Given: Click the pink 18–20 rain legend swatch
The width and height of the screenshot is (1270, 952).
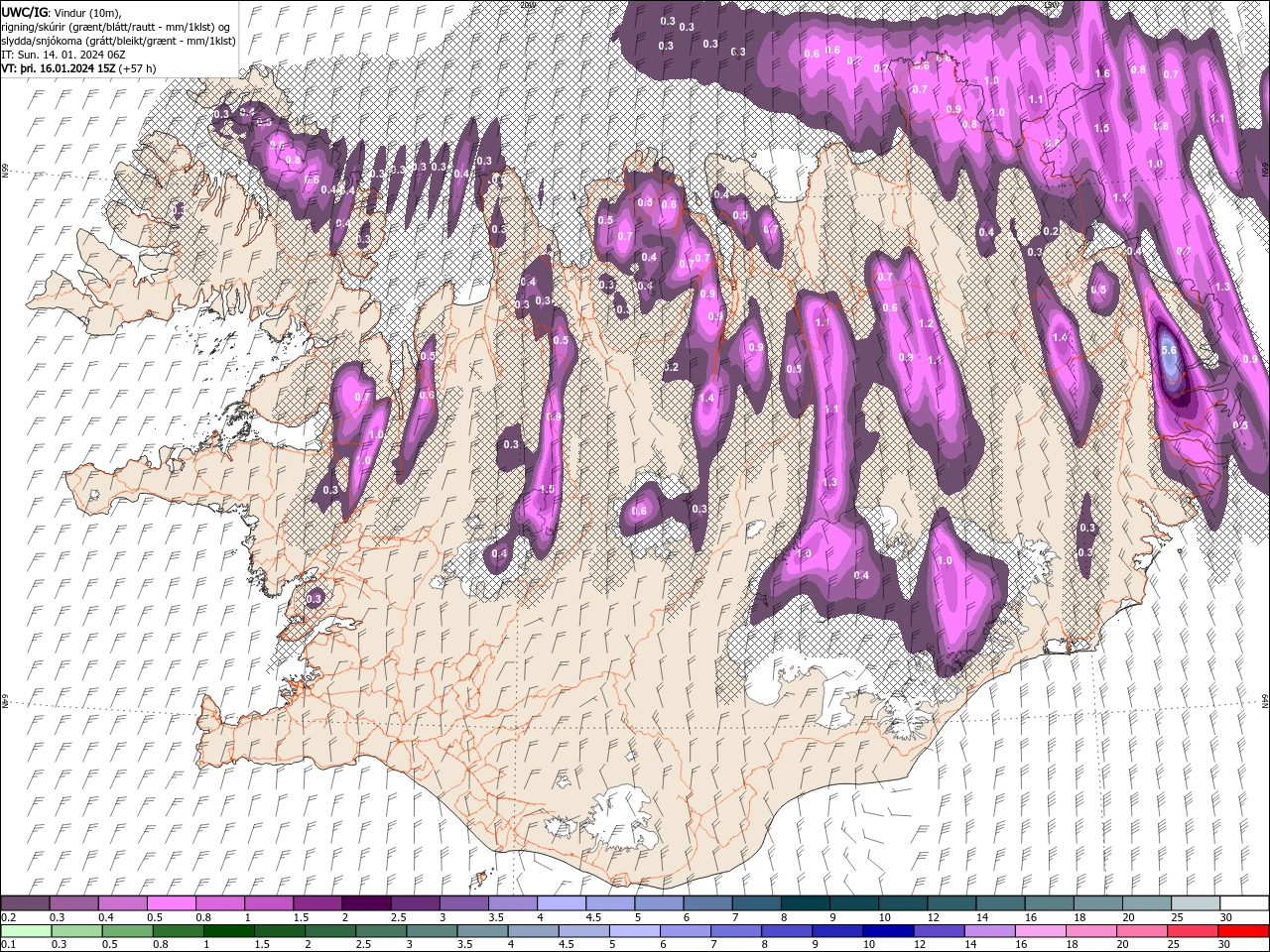Looking at the screenshot, I should coord(1089,931).
